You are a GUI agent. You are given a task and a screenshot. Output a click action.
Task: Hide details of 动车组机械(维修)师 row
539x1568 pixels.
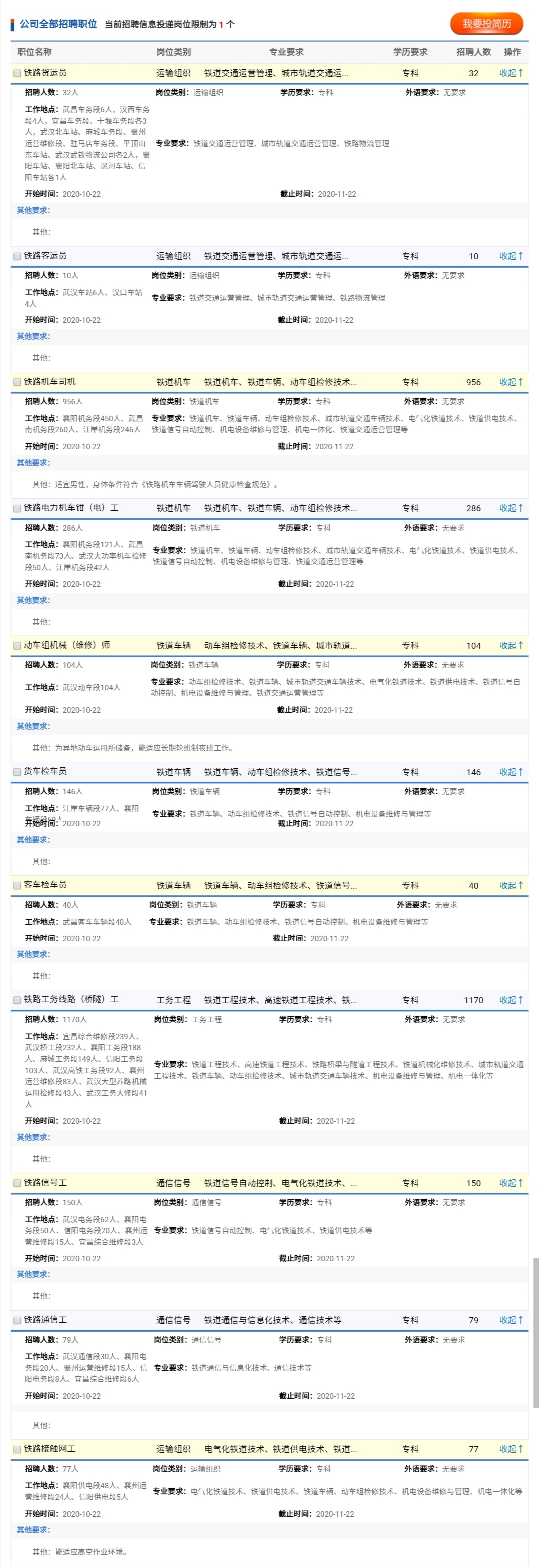click(511, 646)
